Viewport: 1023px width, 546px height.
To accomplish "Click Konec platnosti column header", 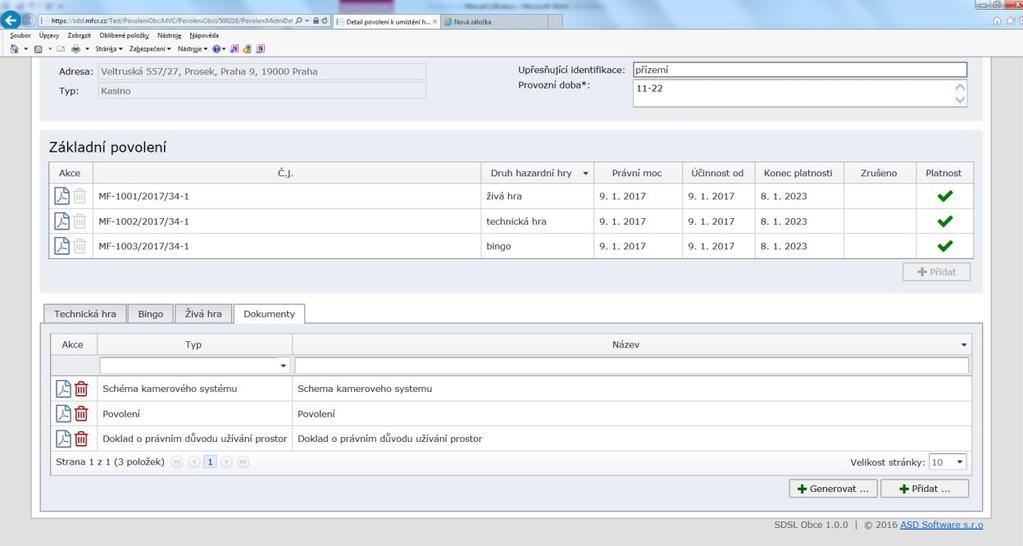I will pos(798,173).
